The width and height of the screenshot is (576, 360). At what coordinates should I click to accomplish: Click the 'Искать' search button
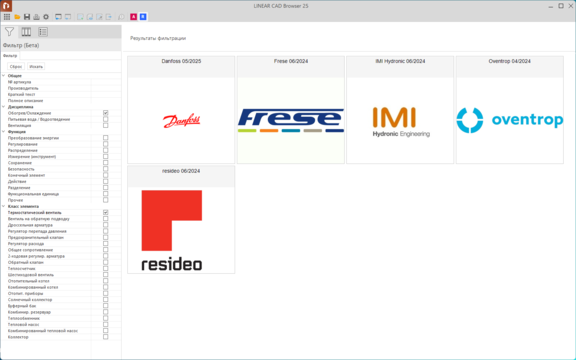(36, 66)
